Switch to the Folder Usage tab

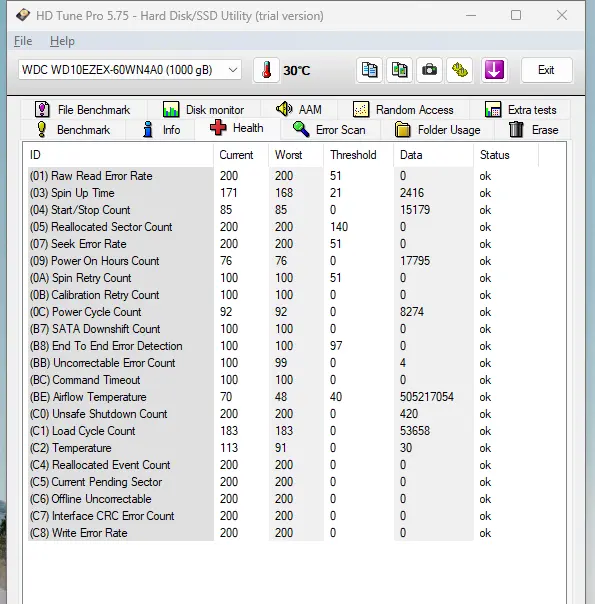click(437, 130)
